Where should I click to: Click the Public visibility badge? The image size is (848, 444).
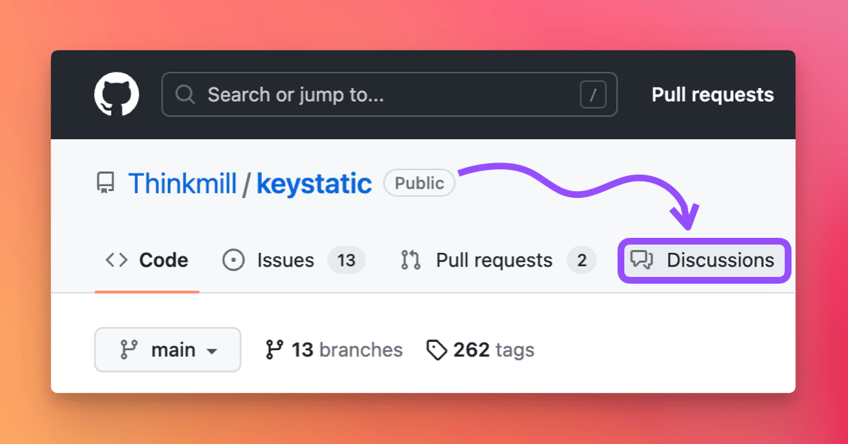click(x=419, y=183)
